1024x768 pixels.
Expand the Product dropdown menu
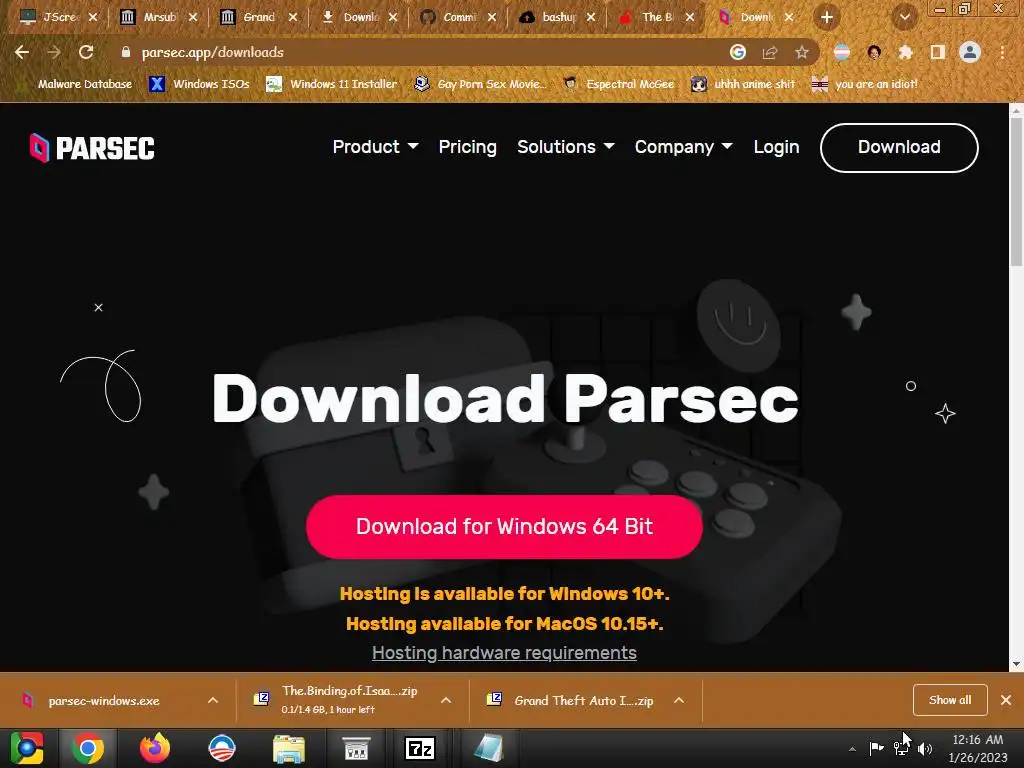pos(376,147)
